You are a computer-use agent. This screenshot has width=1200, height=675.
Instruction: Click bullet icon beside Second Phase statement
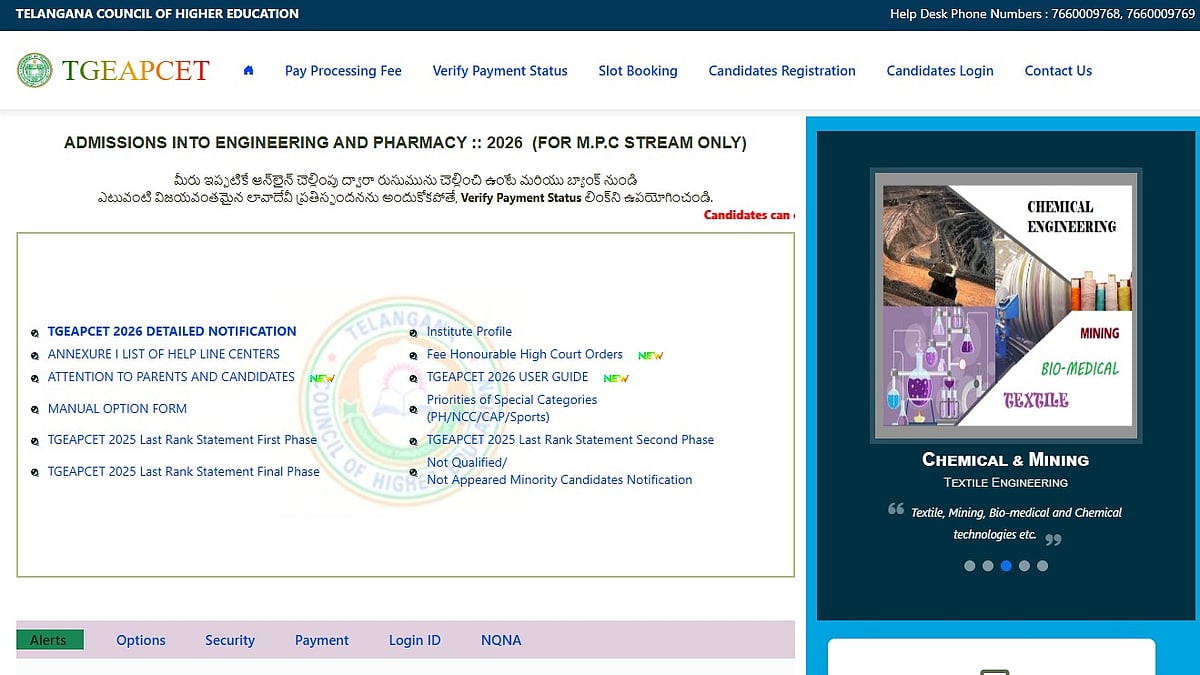point(415,441)
